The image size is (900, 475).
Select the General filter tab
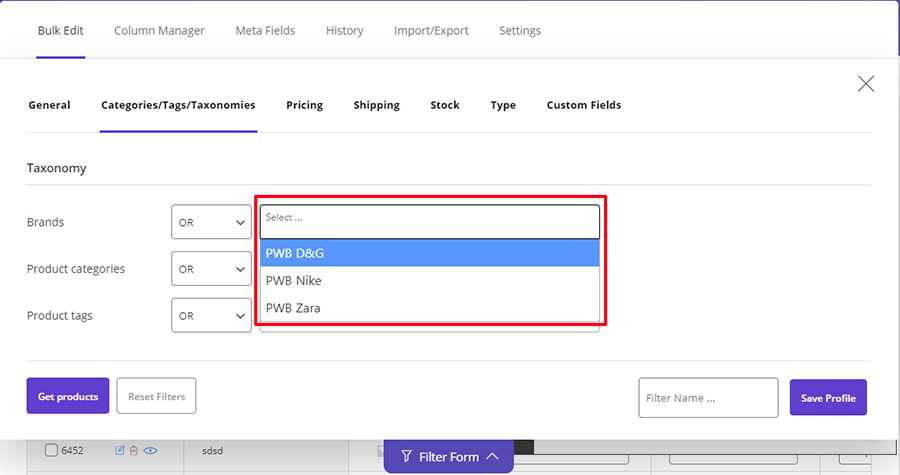pos(49,105)
